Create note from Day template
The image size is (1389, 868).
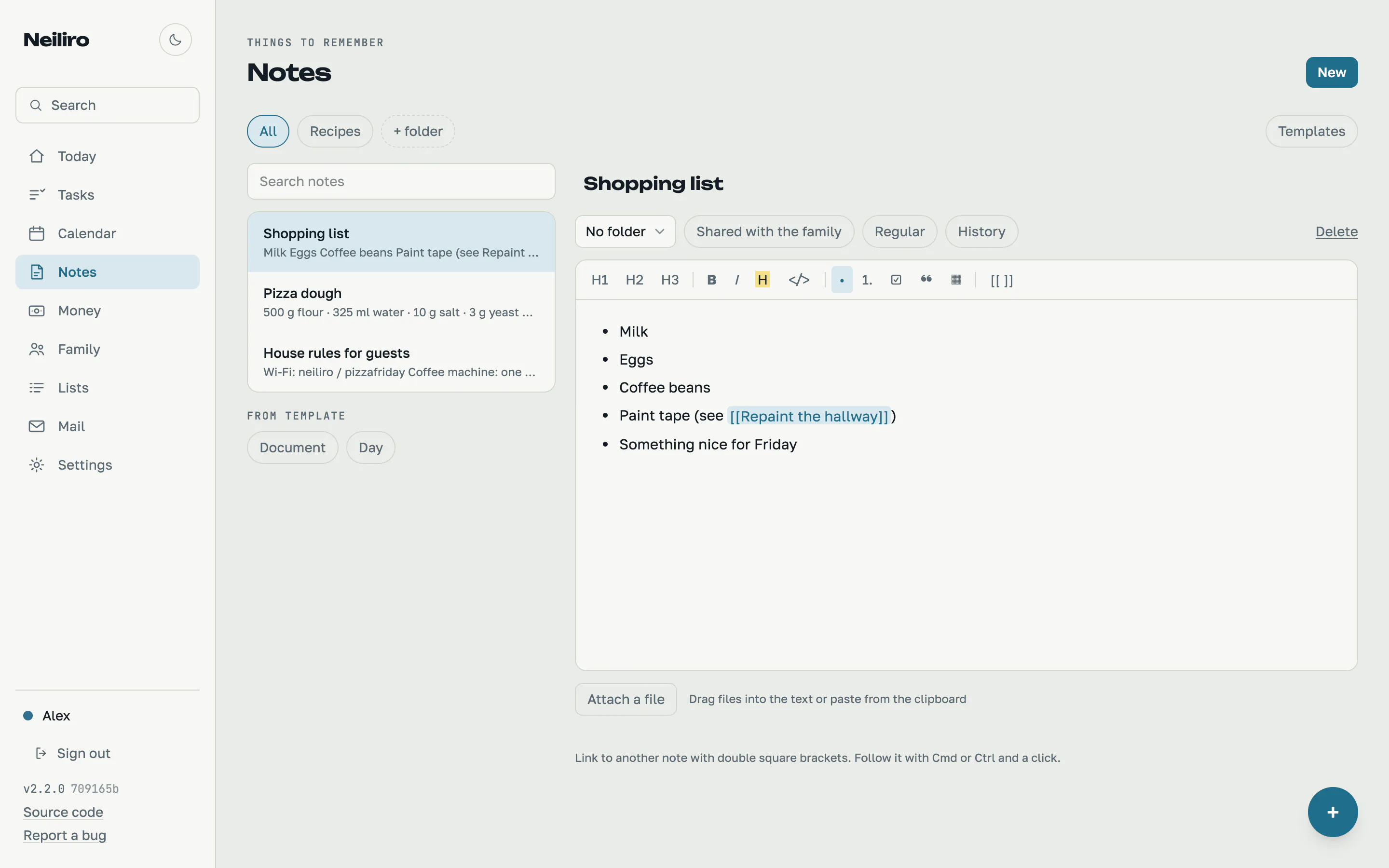point(370,447)
